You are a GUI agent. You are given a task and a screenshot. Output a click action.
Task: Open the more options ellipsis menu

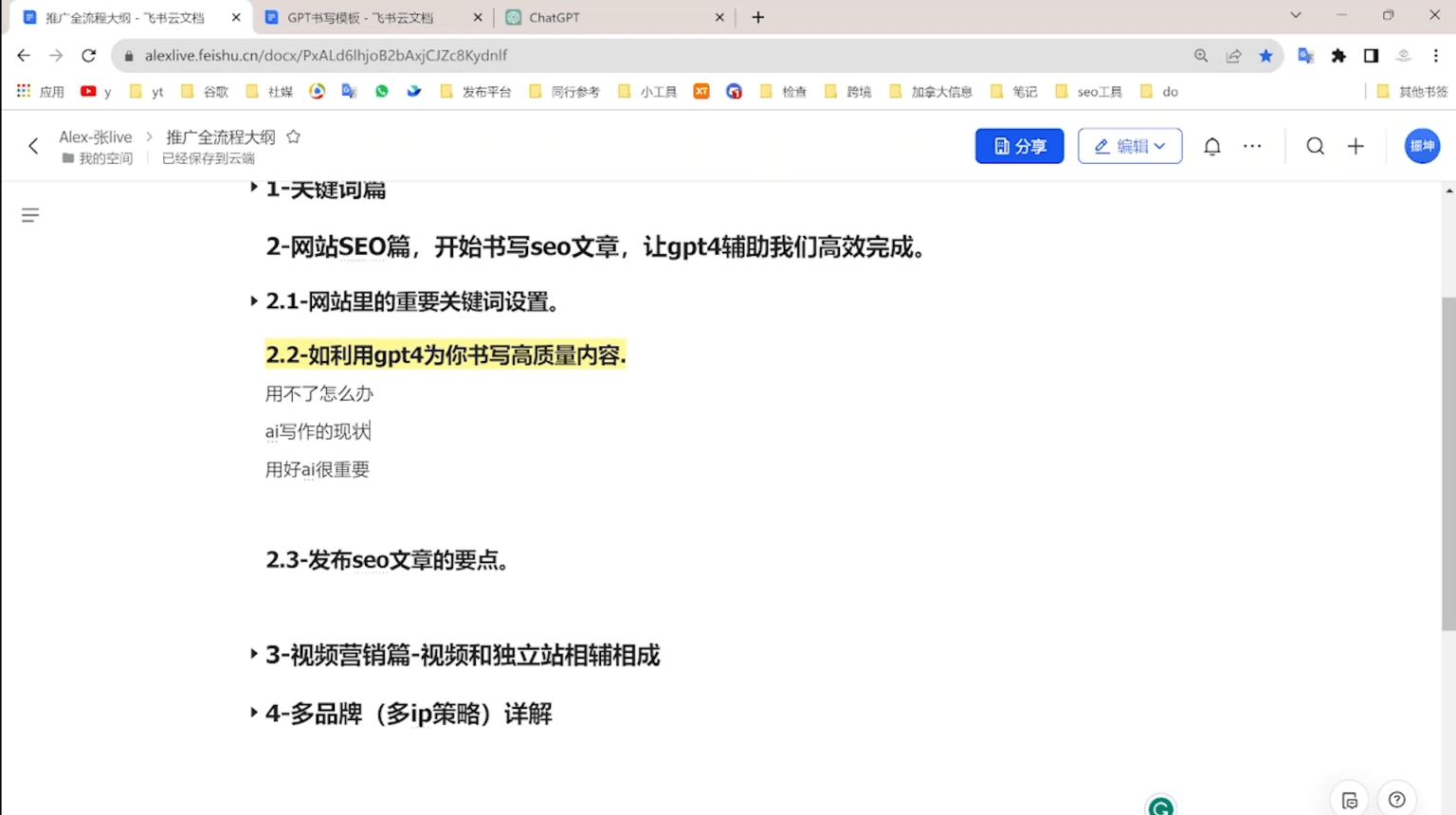[1252, 146]
